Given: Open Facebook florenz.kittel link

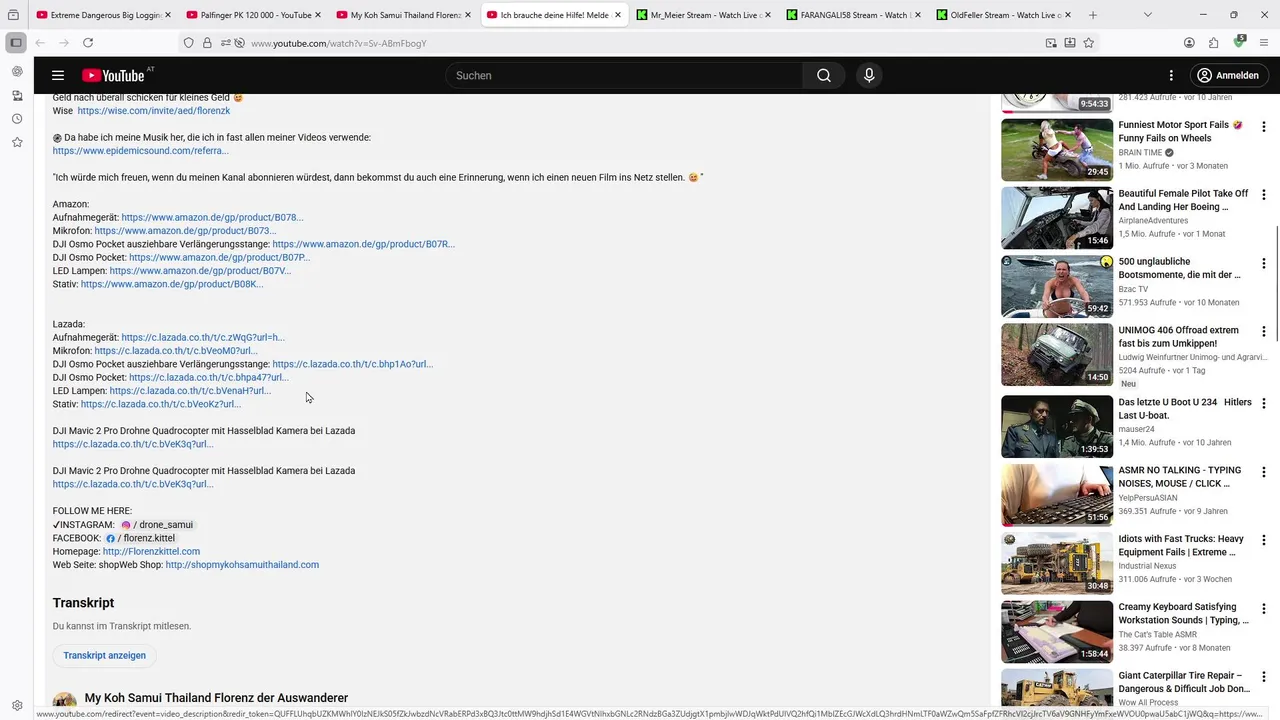Looking at the screenshot, I should (x=140, y=538).
